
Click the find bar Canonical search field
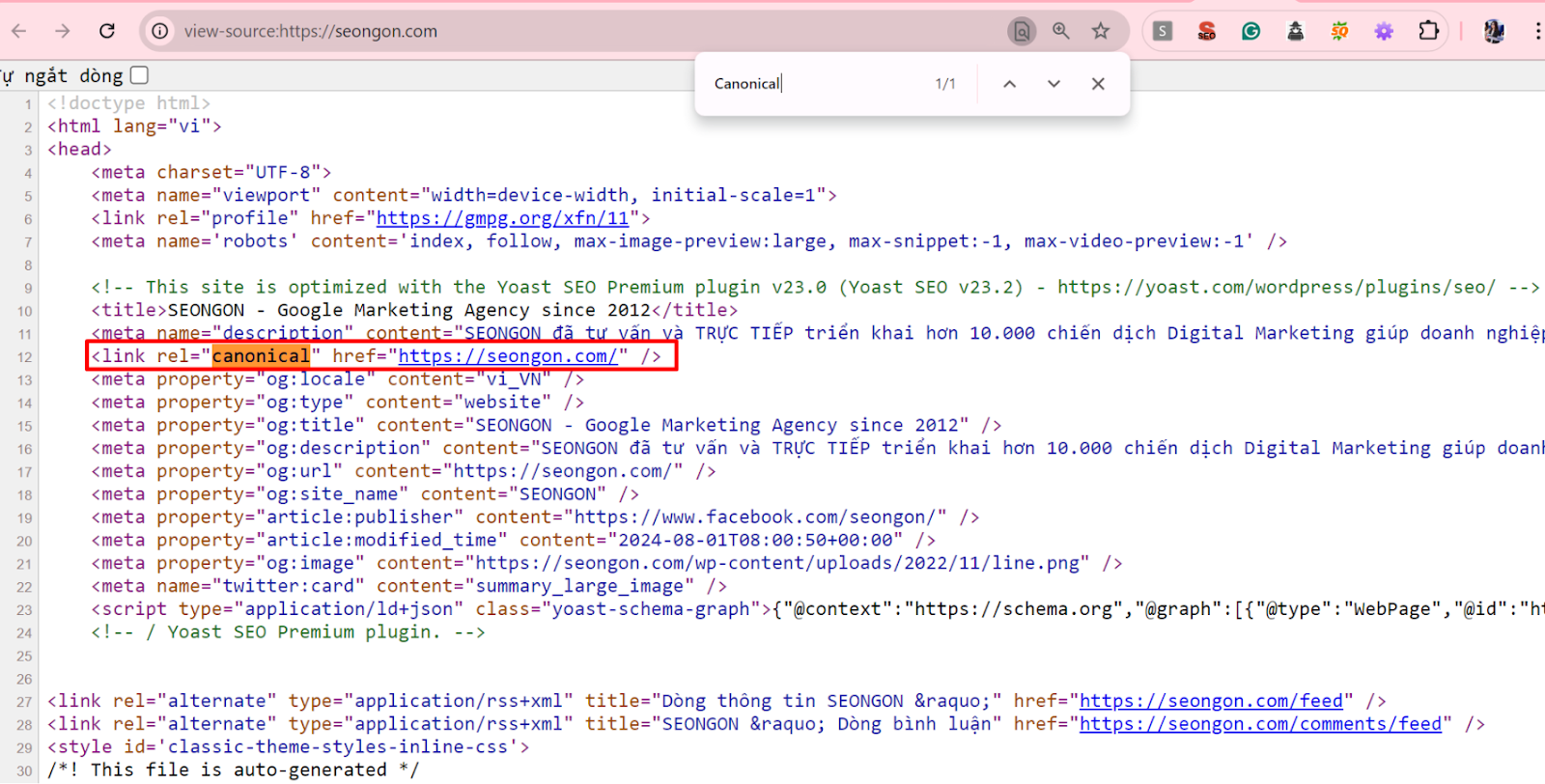tap(816, 84)
